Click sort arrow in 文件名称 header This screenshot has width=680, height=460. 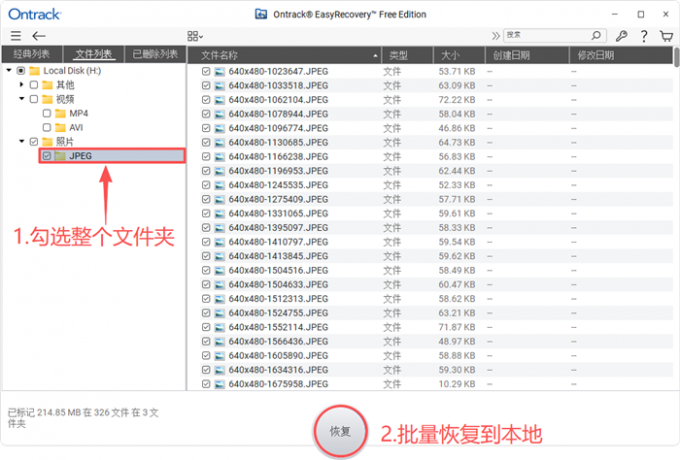pos(375,55)
